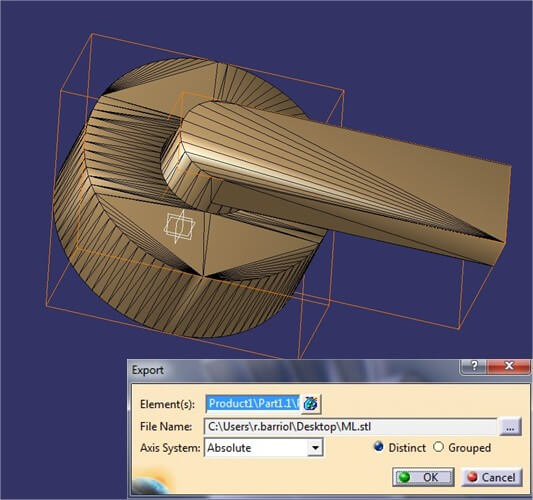This screenshot has height=500, width=533.
Task: Open Export dialog help question mark
Action: tap(474, 366)
